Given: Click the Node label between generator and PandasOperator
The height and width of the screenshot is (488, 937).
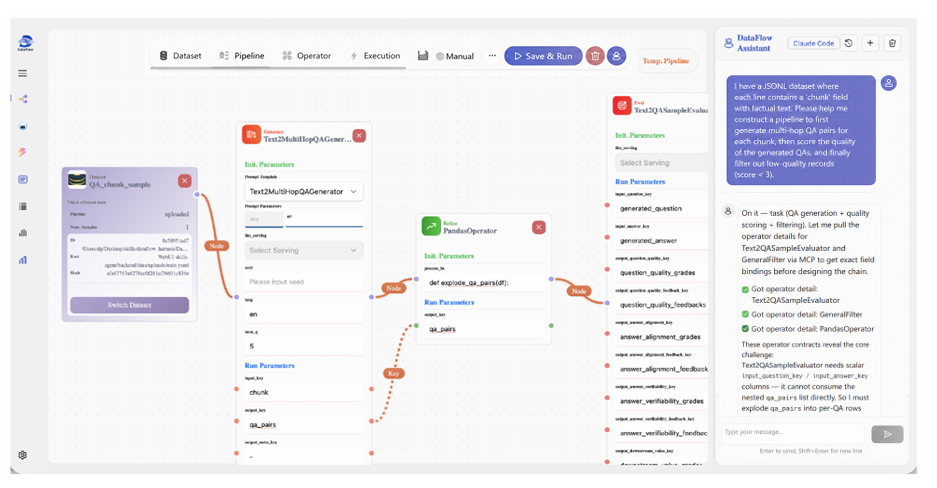Looking at the screenshot, I should pos(393,288).
